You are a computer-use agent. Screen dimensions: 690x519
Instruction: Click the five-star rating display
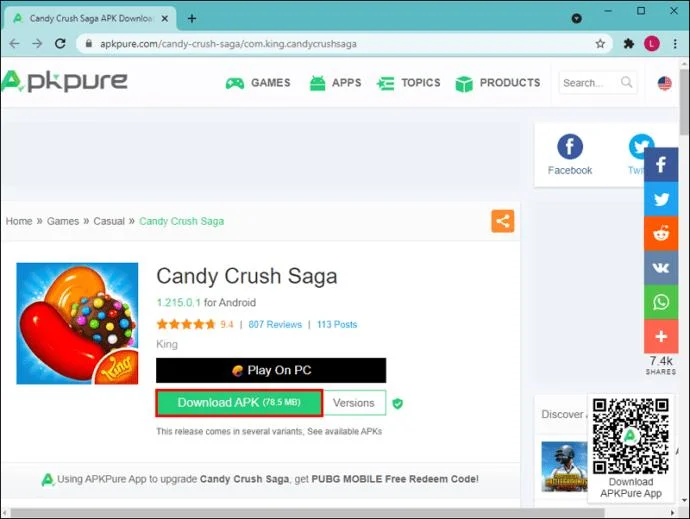186,324
